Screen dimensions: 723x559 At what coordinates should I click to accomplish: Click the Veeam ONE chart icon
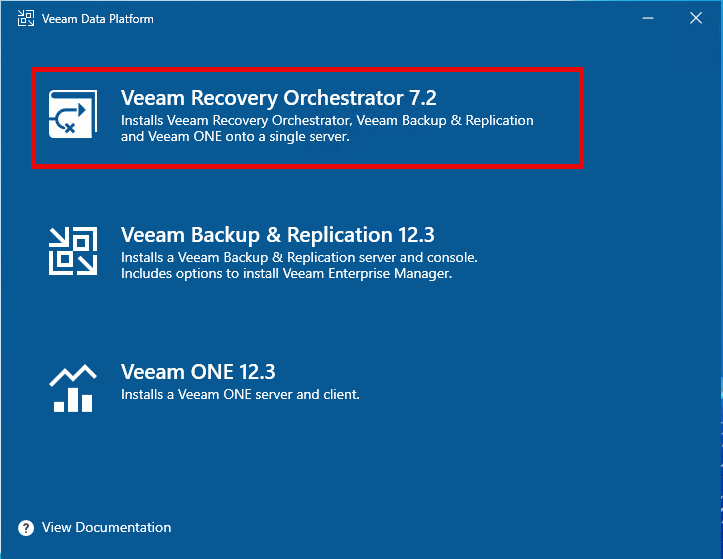[72, 387]
